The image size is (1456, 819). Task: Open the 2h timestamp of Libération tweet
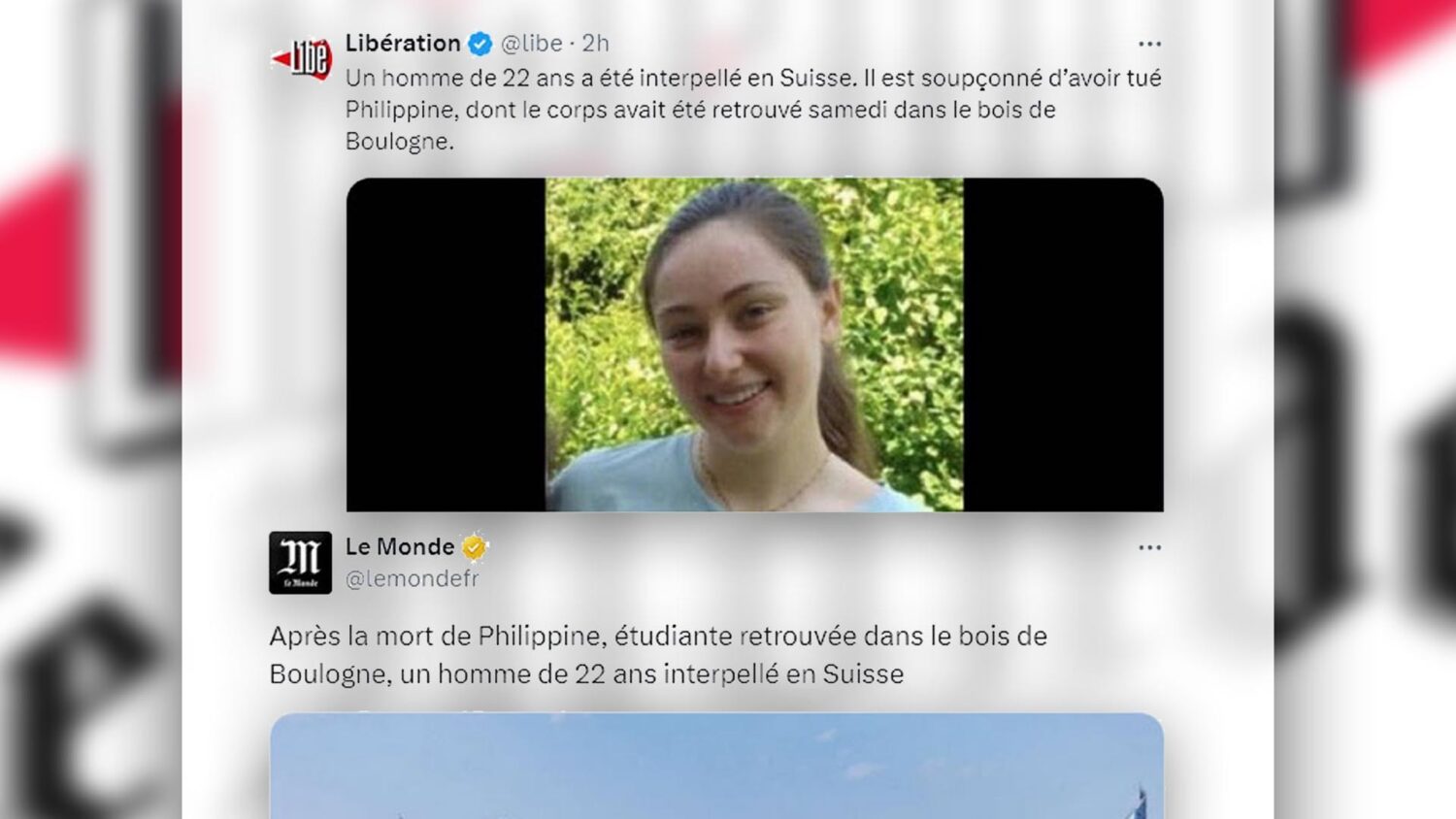[595, 44]
